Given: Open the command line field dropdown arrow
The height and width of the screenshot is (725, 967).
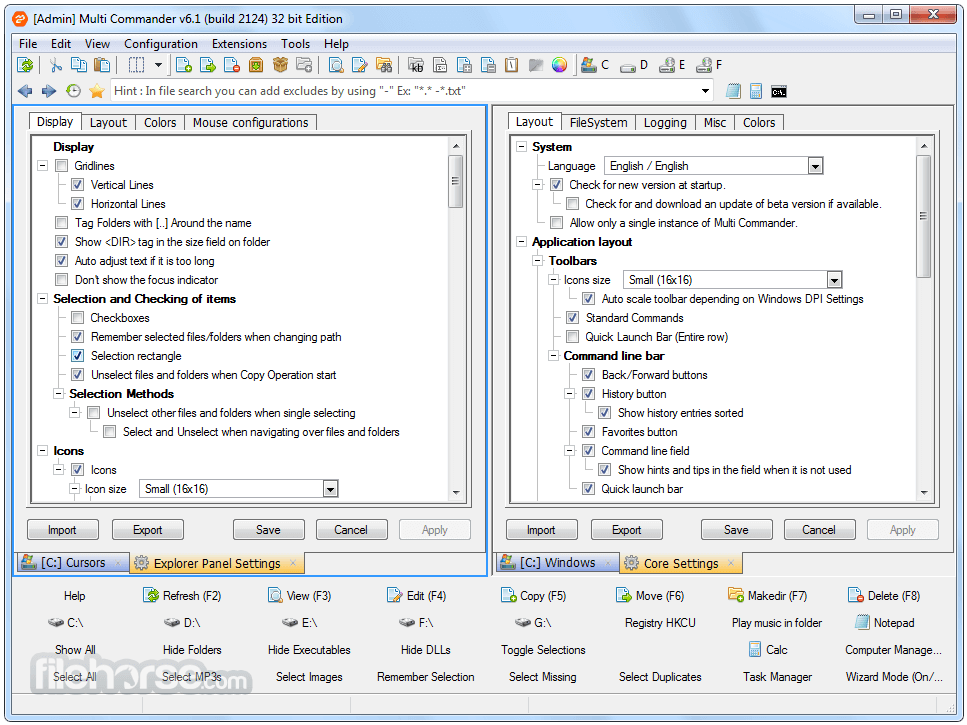Looking at the screenshot, I should pos(705,91).
